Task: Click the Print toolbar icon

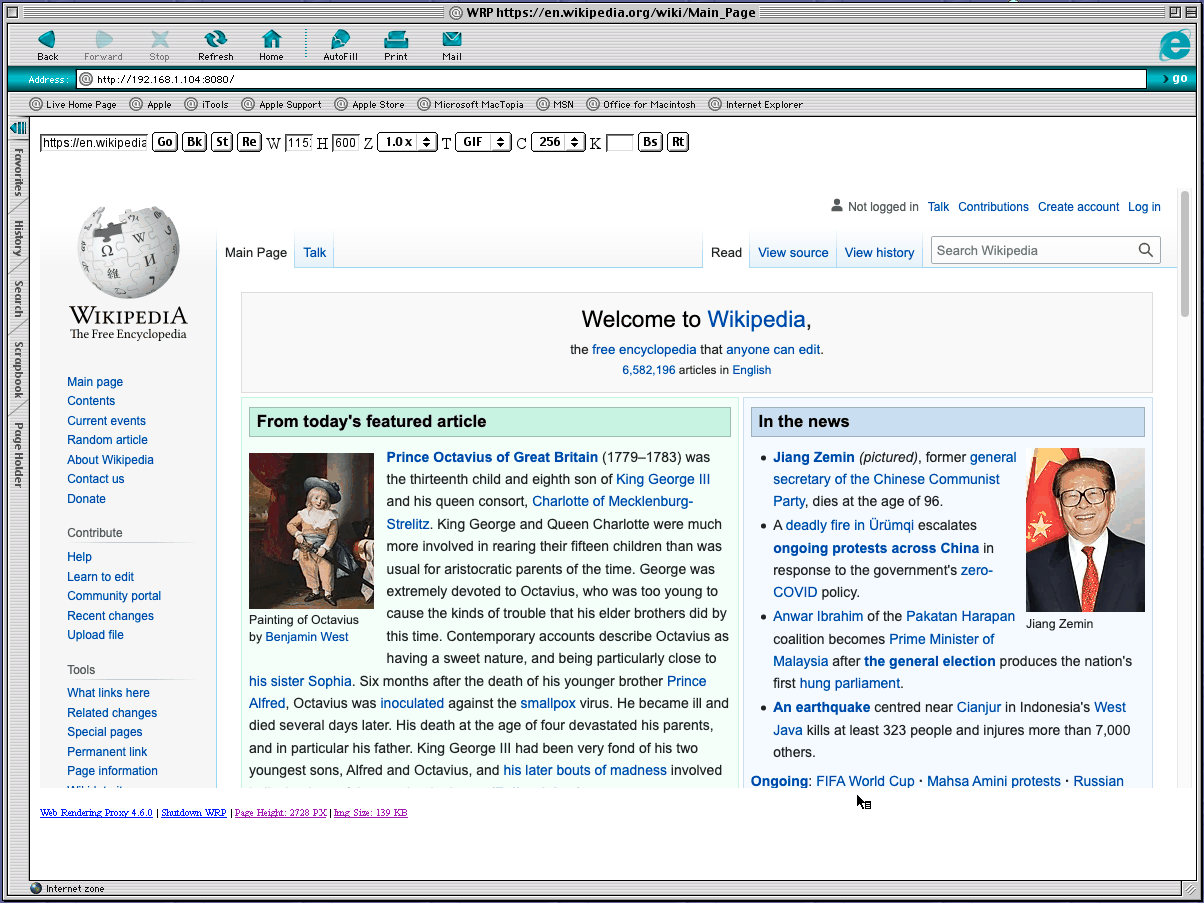Action: tap(395, 38)
